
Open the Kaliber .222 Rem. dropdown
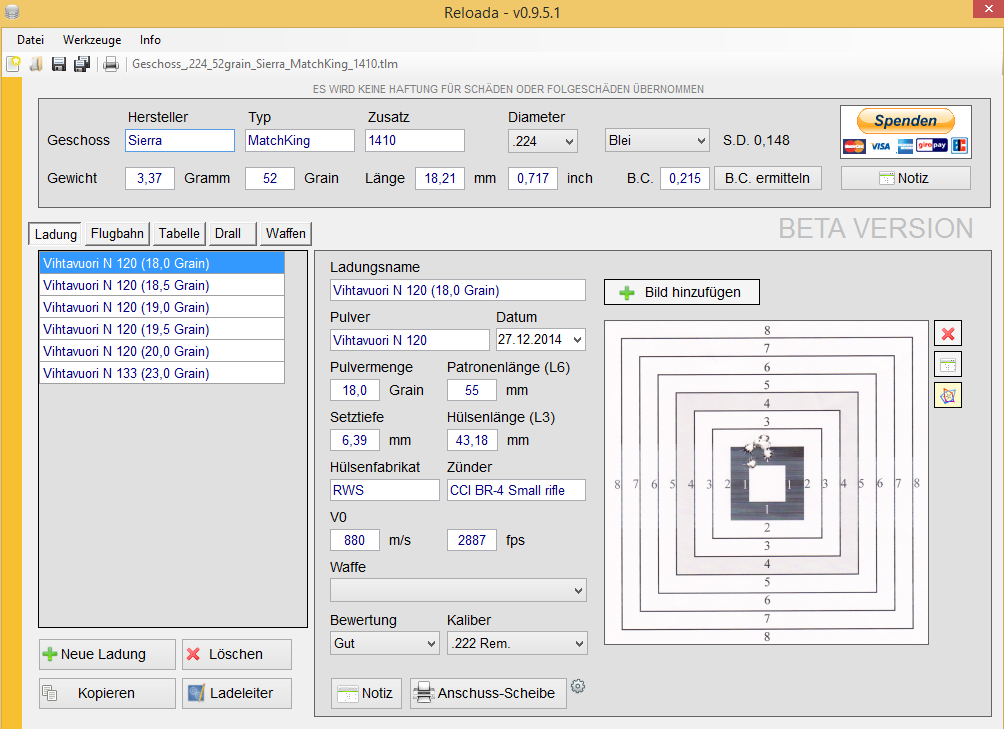(x=517, y=643)
